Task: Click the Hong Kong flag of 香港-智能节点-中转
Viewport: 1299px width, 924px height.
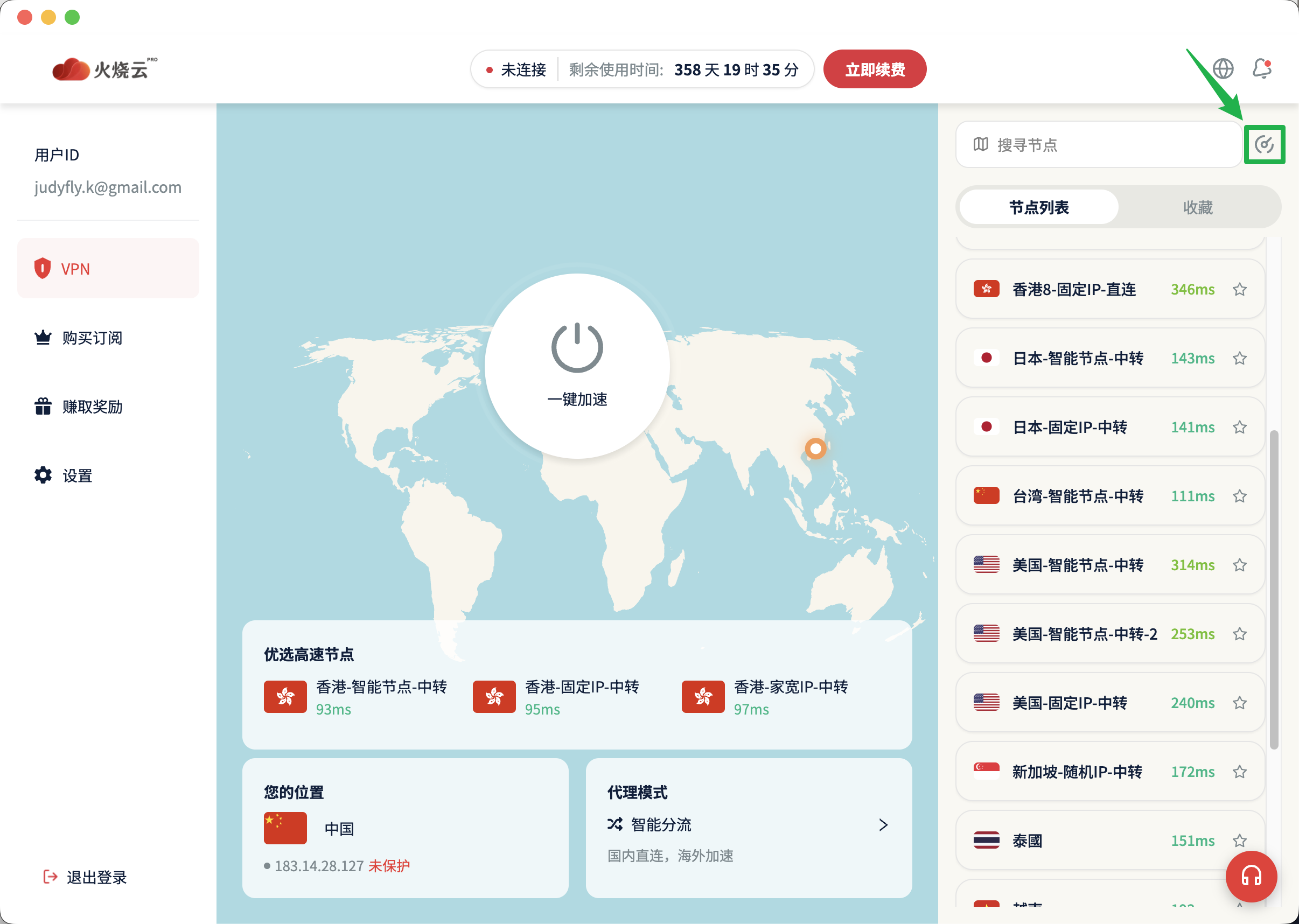Action: point(285,696)
